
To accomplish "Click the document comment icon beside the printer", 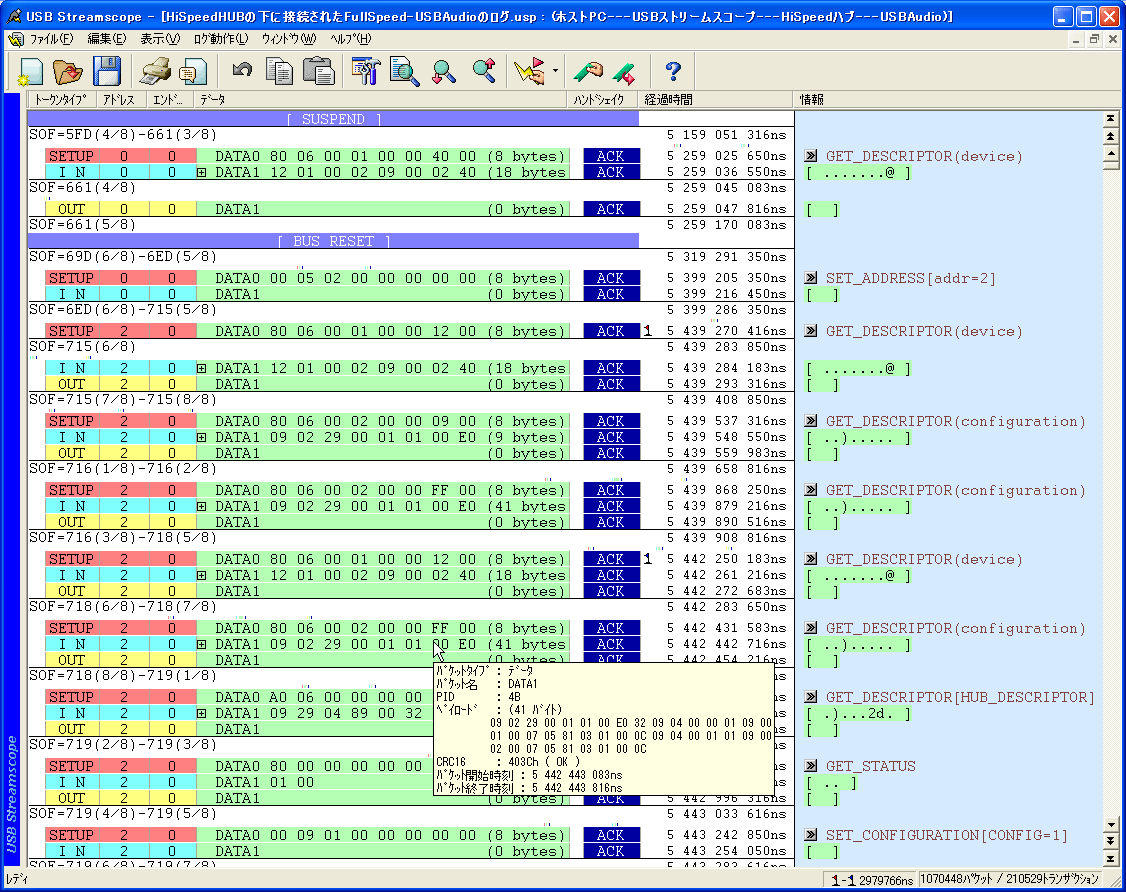I will tap(192, 71).
